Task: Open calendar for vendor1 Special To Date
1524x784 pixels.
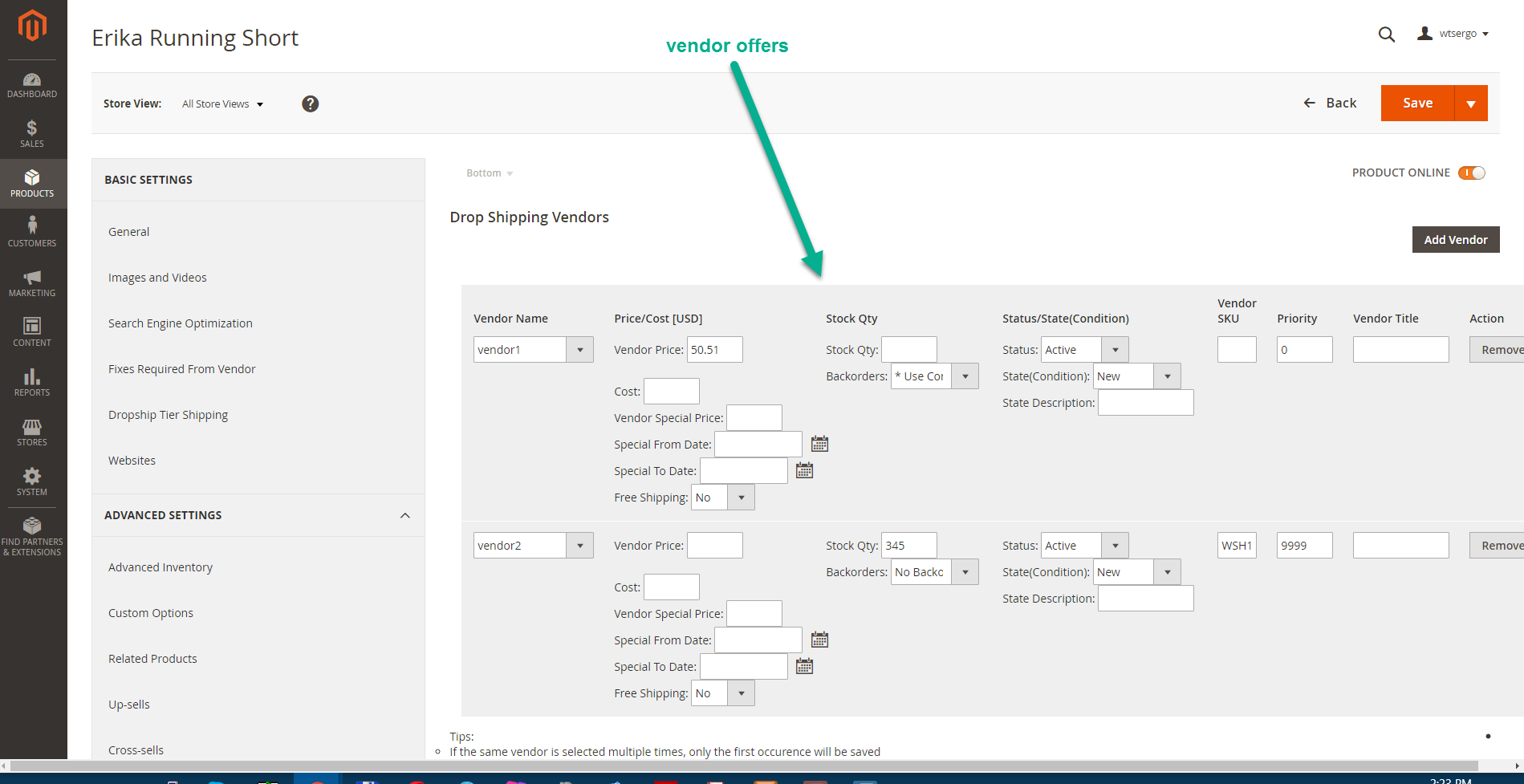Action: pos(804,470)
